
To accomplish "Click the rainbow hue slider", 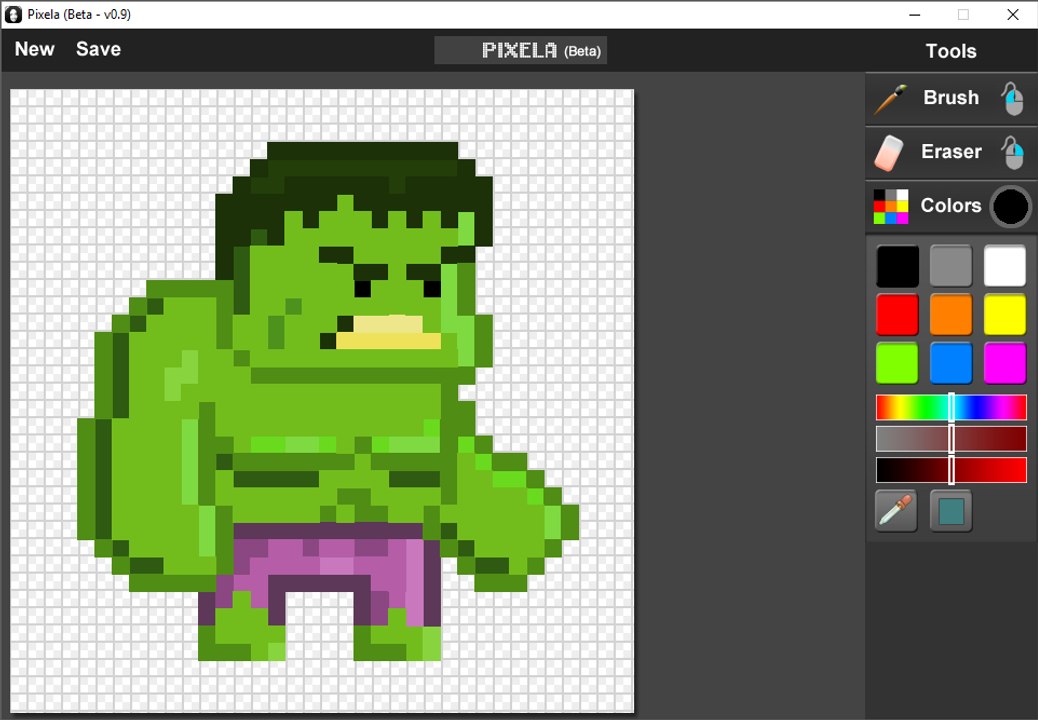I will coord(951,407).
